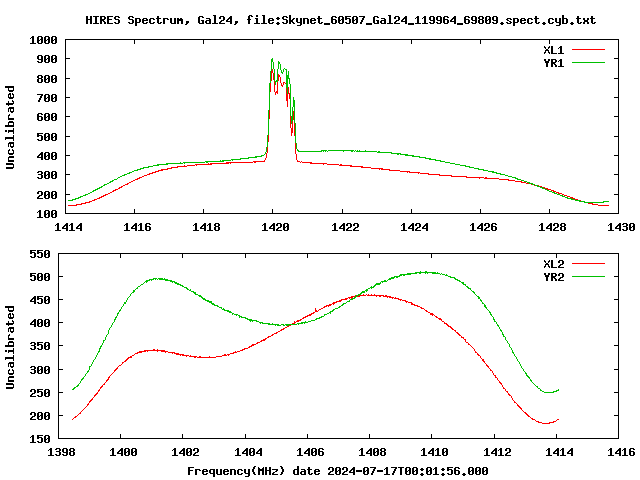Click the 1422 x-axis tick label
The width and height of the screenshot is (640, 480).
tap(345, 227)
